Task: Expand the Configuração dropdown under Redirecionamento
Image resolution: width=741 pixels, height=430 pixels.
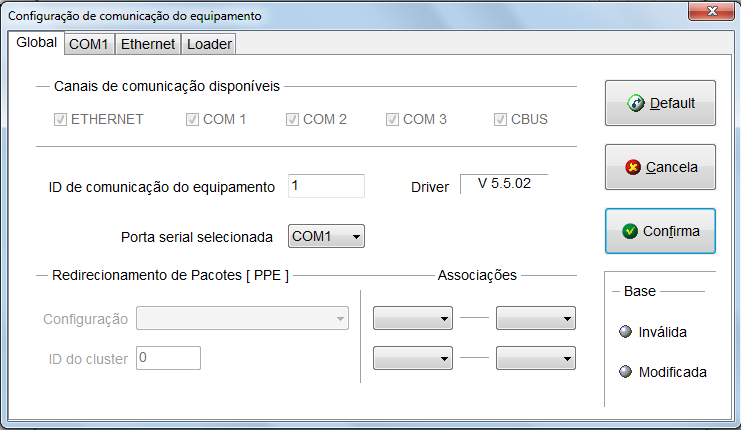Action: tap(242, 318)
